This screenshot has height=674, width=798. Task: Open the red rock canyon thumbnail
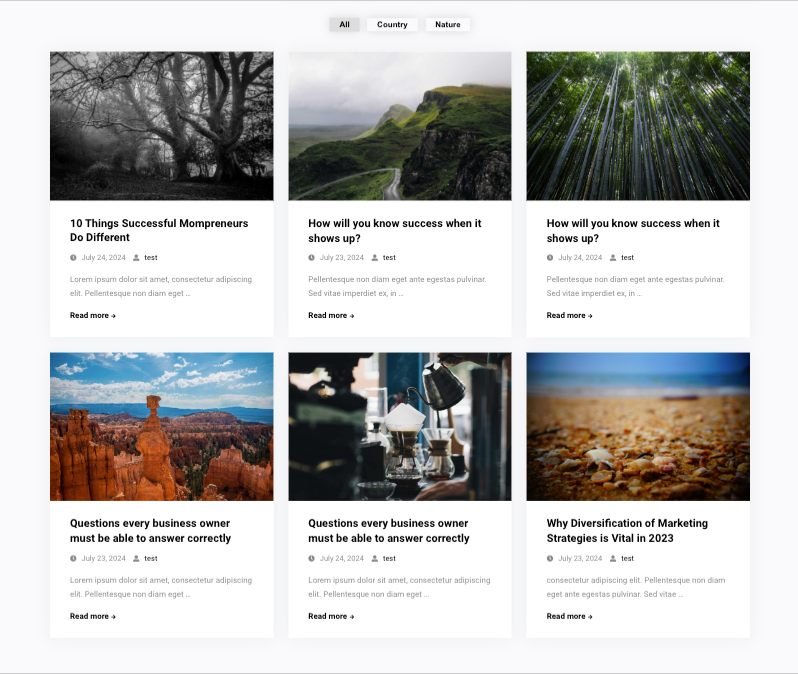tap(161, 427)
